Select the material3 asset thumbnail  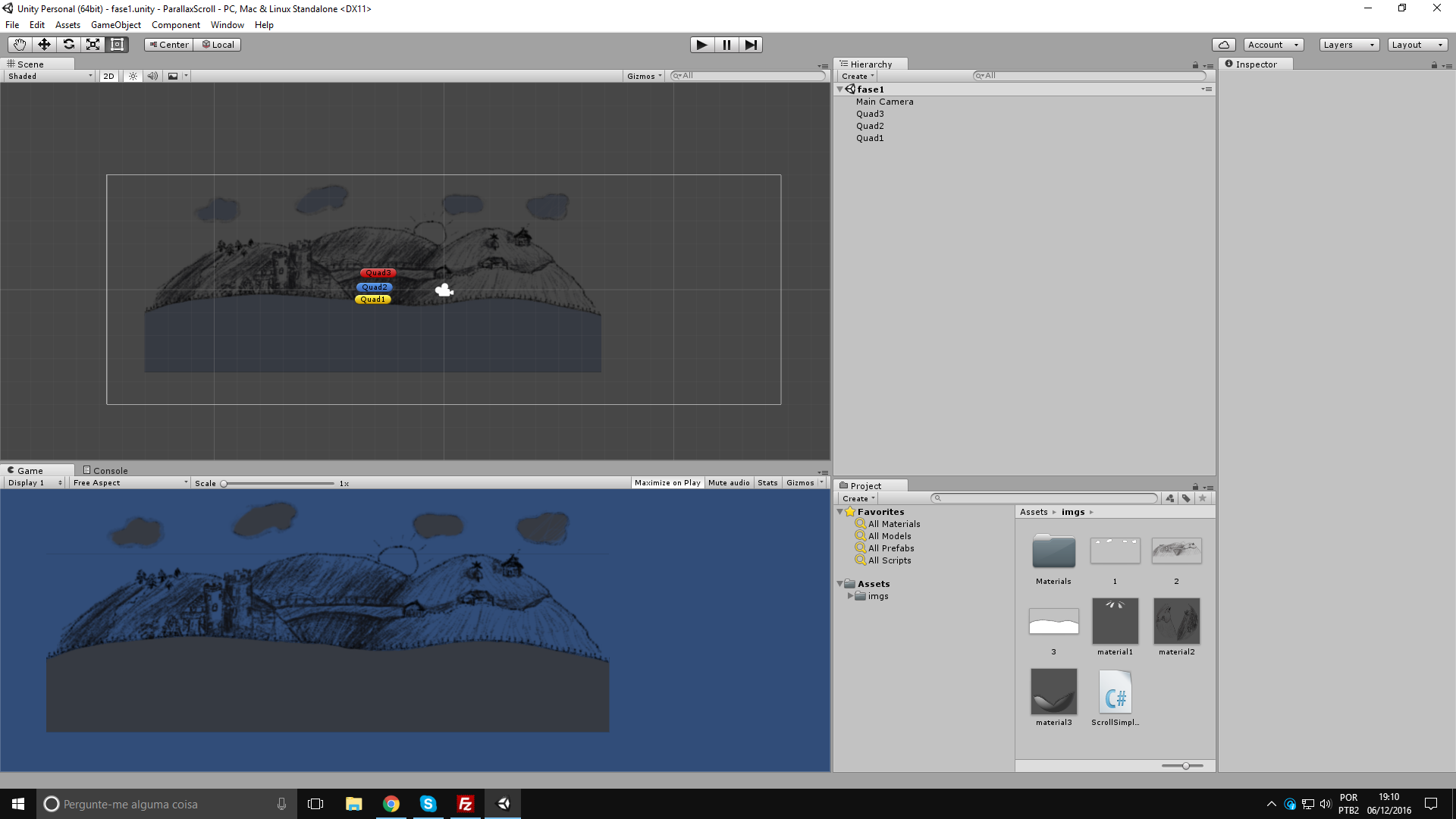(1053, 692)
